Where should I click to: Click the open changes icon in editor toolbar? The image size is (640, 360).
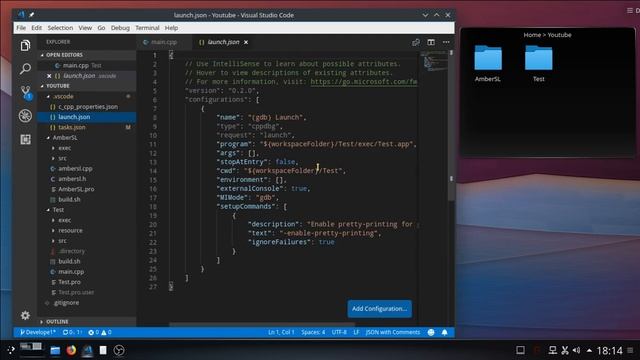coord(416,42)
